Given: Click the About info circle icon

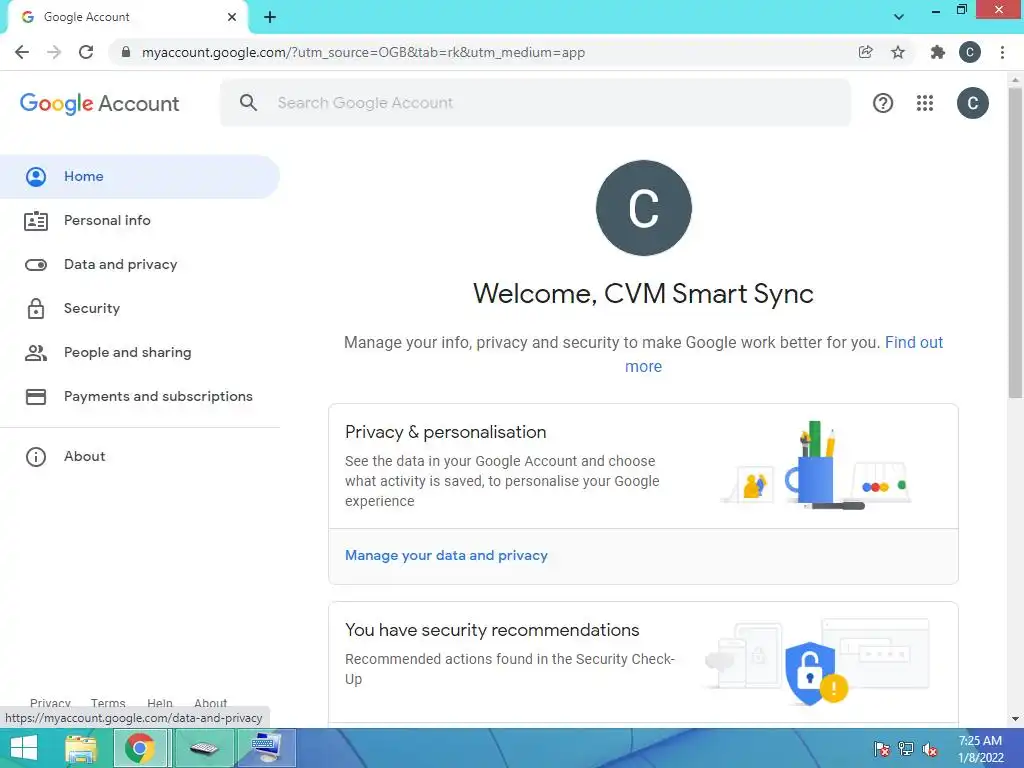Looking at the screenshot, I should [36, 456].
